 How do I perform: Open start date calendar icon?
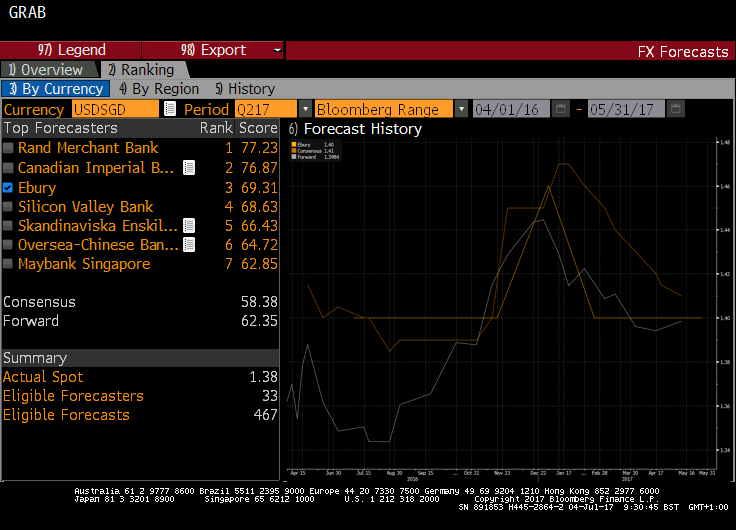tap(560, 109)
